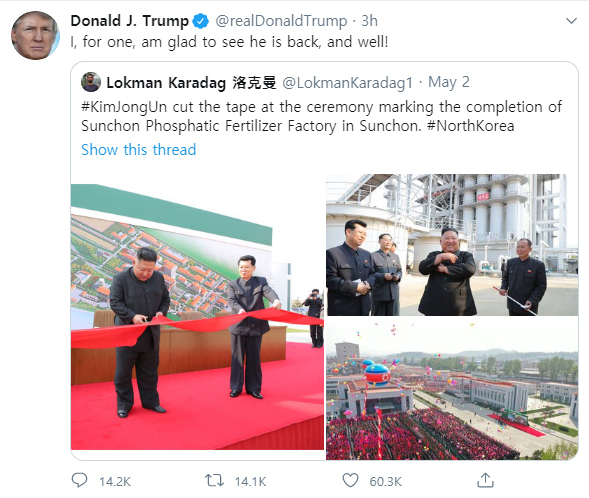Screen dimensions: 589x498
Task: Open the @realDonaldTrump handle
Action: point(281,21)
